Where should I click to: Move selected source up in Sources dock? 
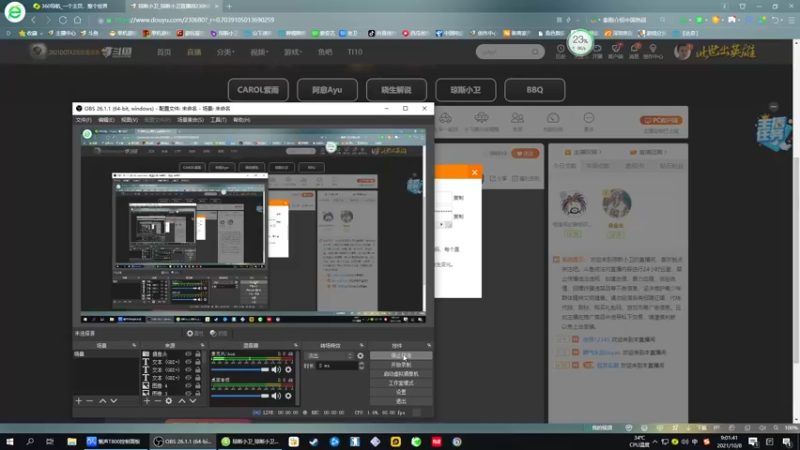182,401
